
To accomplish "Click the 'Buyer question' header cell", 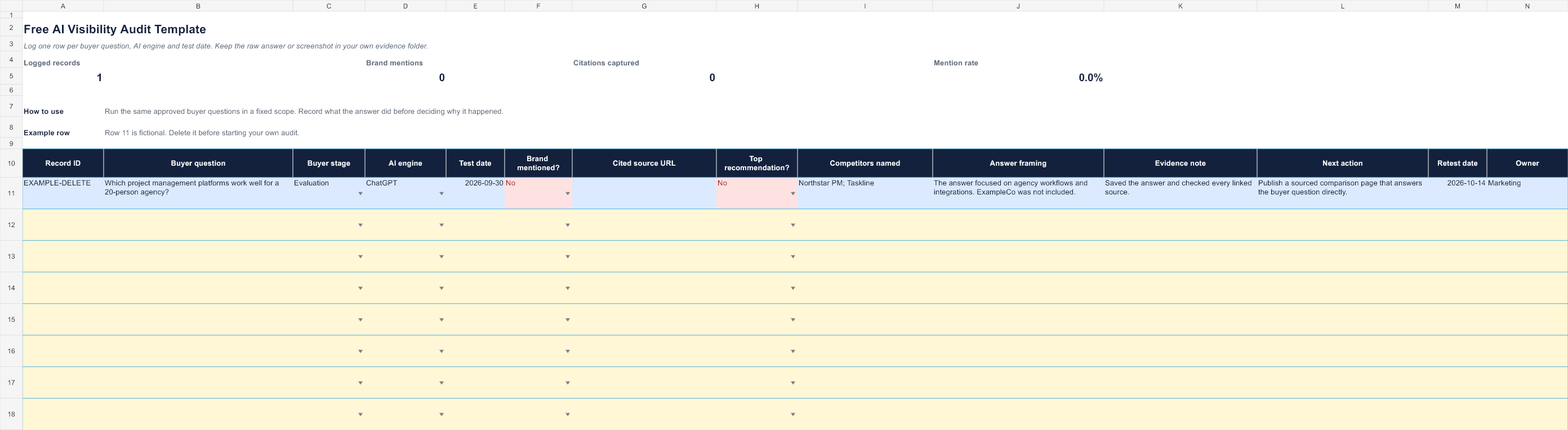I will pyautogui.click(x=198, y=163).
